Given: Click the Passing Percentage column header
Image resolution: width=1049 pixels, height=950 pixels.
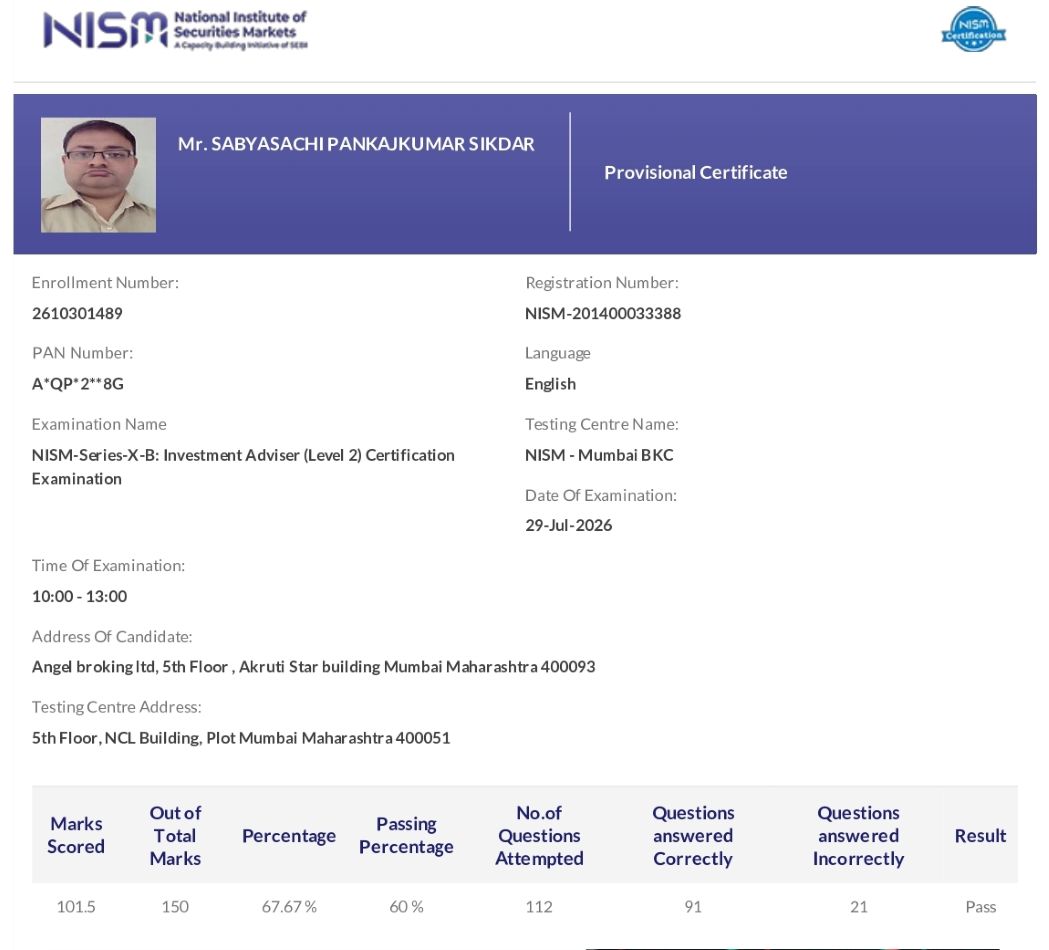Looking at the screenshot, I should (x=406, y=835).
